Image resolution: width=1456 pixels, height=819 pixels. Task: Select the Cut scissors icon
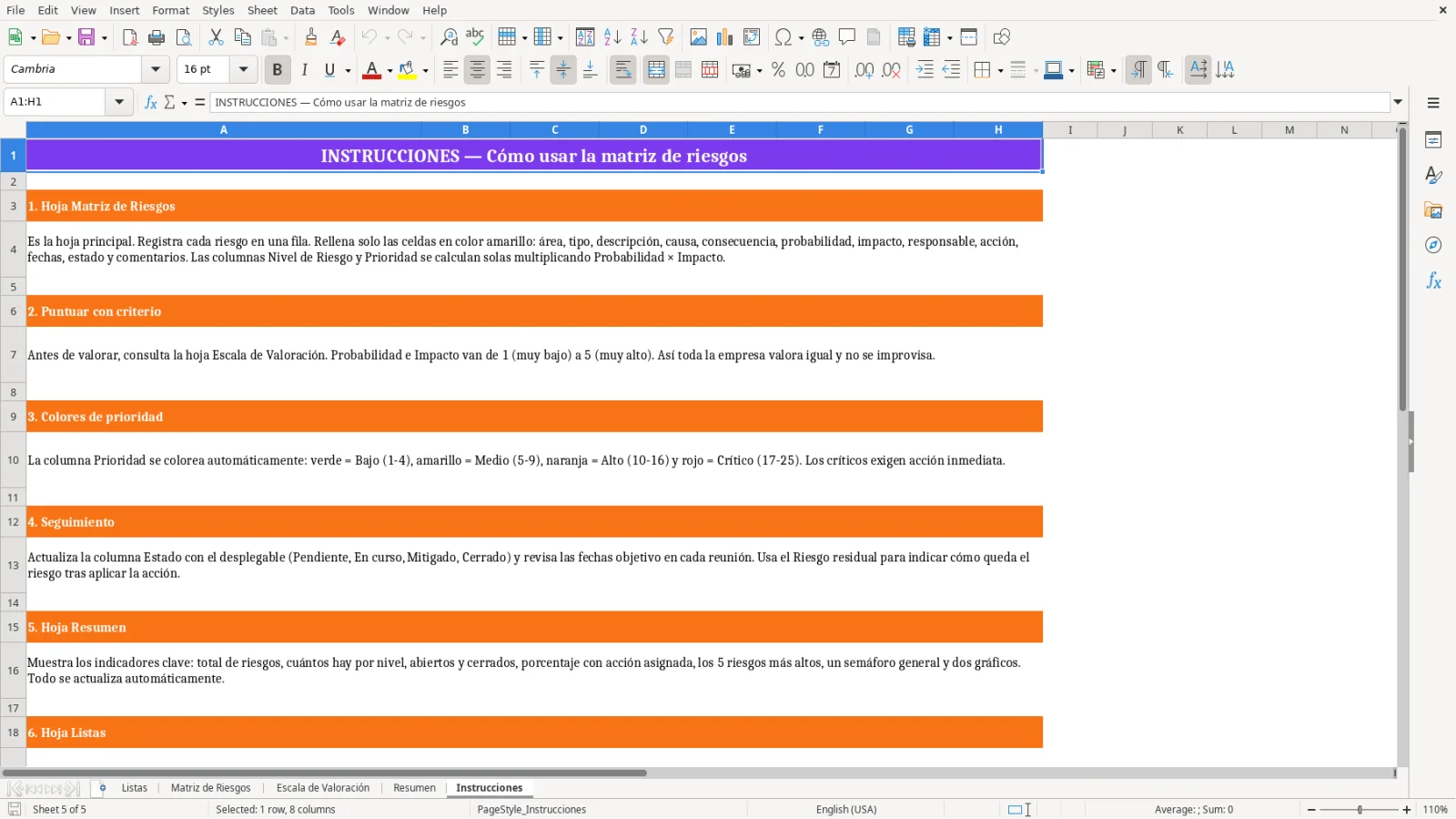pyautogui.click(x=216, y=37)
